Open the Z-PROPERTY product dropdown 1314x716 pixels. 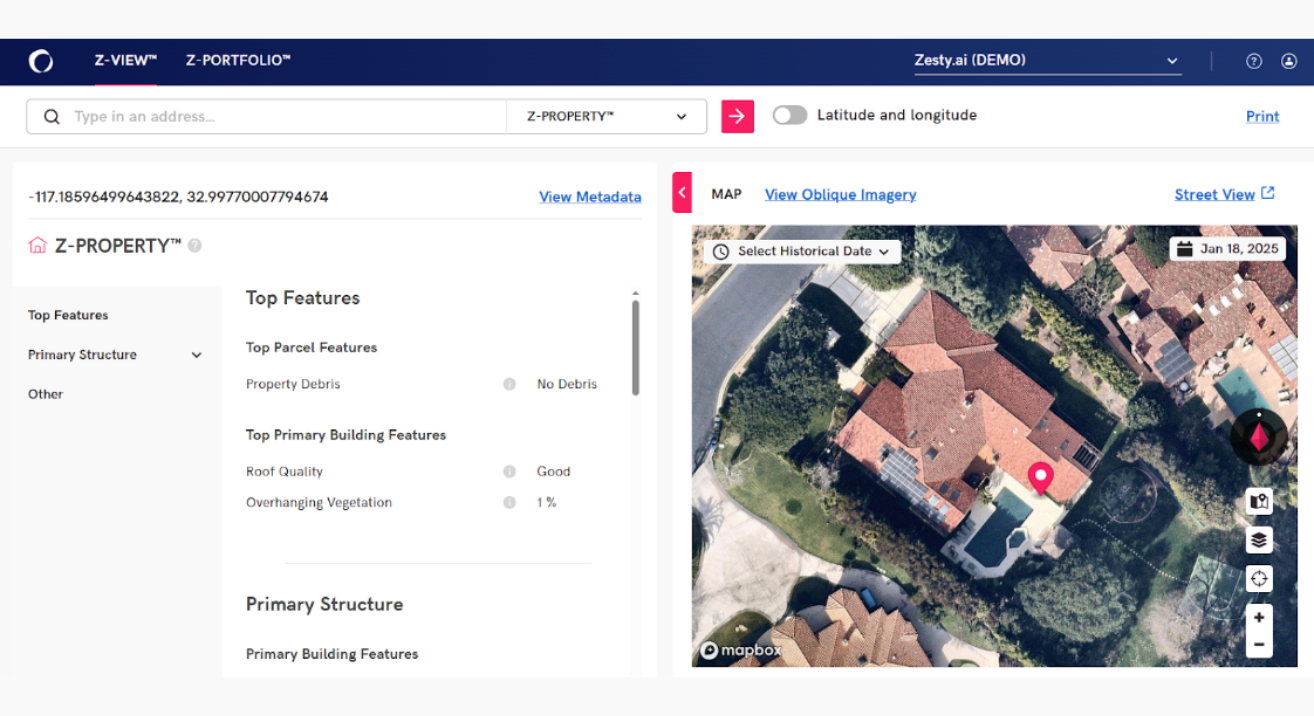(x=607, y=117)
